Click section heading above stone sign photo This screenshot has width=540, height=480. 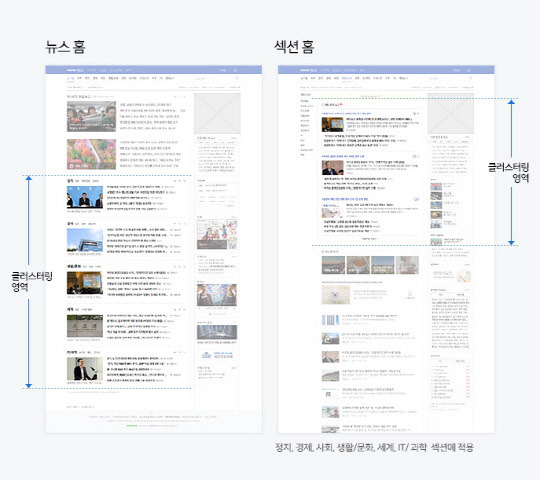(x=70, y=309)
